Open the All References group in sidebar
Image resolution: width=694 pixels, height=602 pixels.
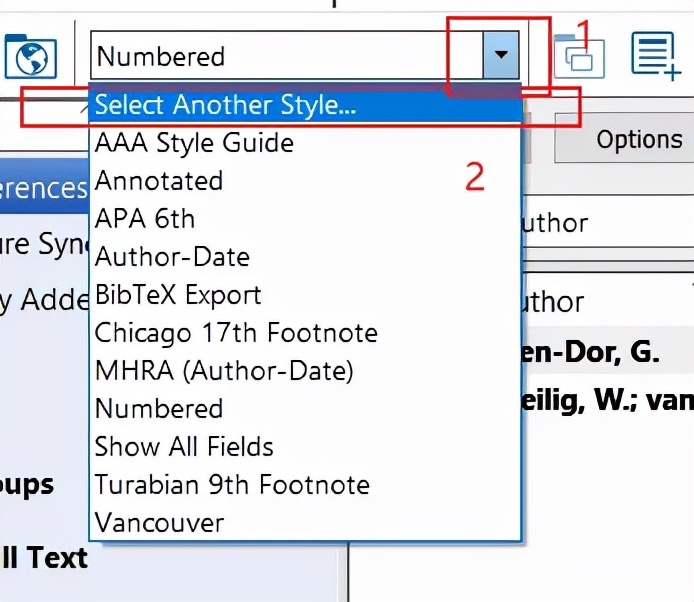(44, 188)
